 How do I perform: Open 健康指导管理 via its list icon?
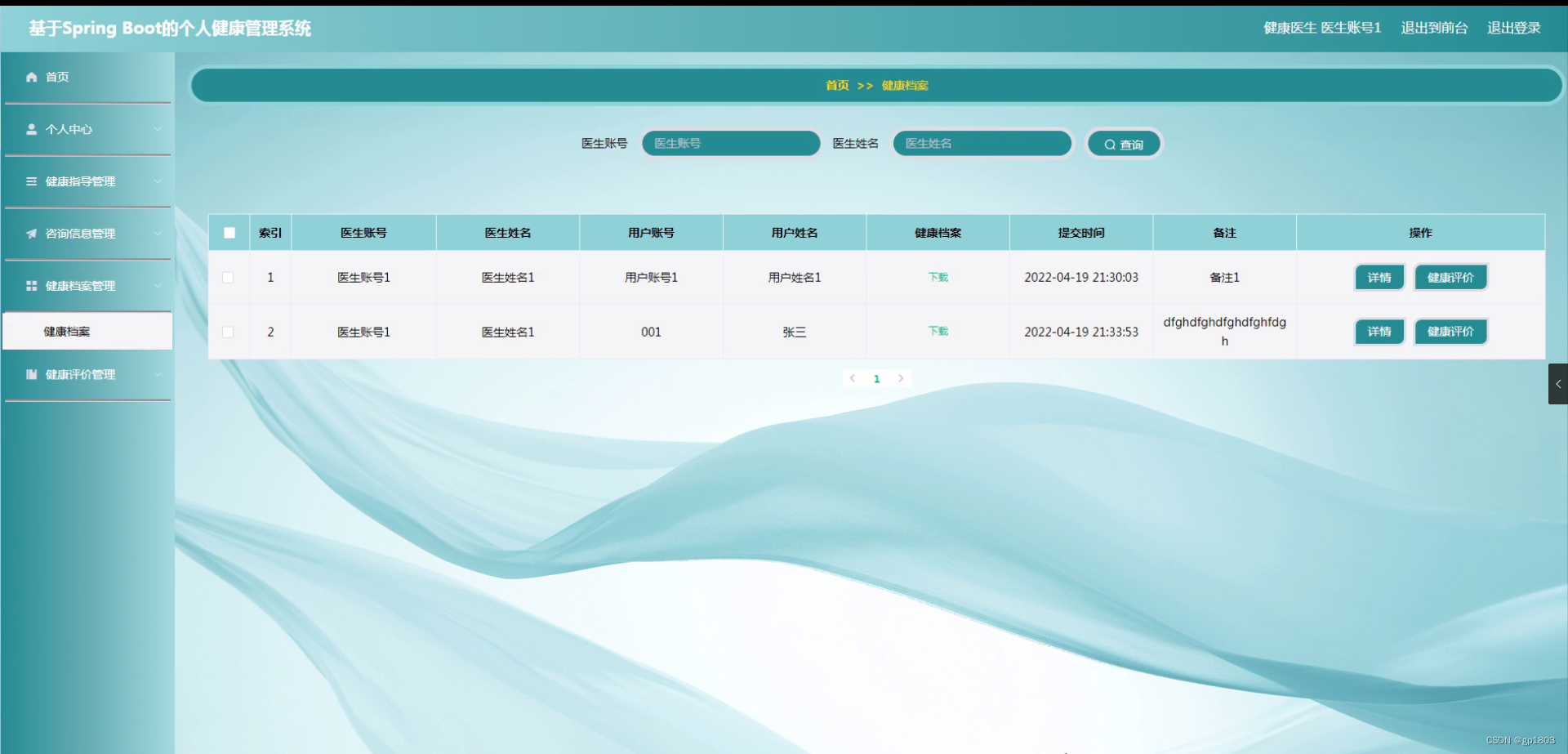coord(31,181)
